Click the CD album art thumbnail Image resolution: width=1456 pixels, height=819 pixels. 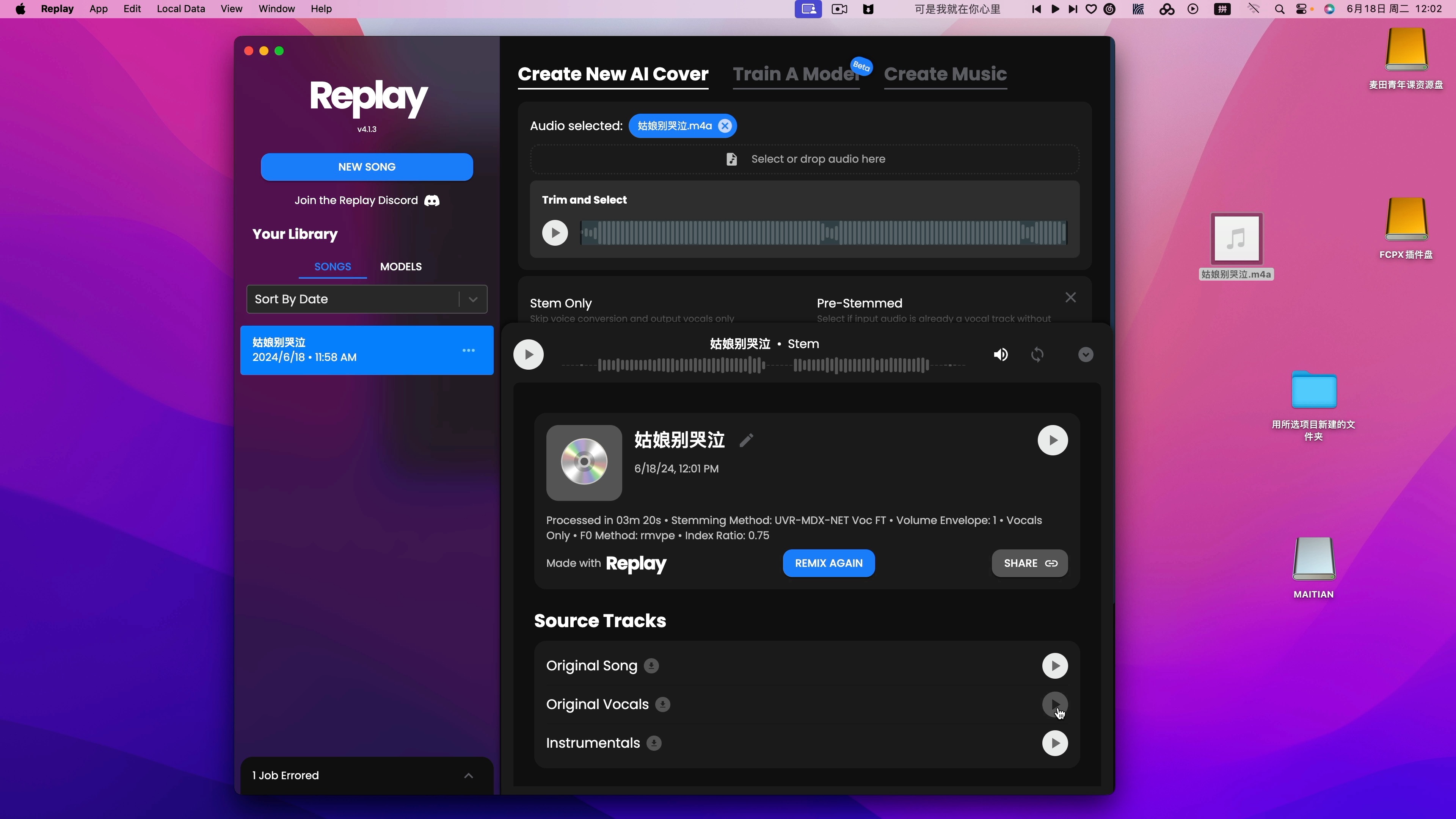coord(584,462)
